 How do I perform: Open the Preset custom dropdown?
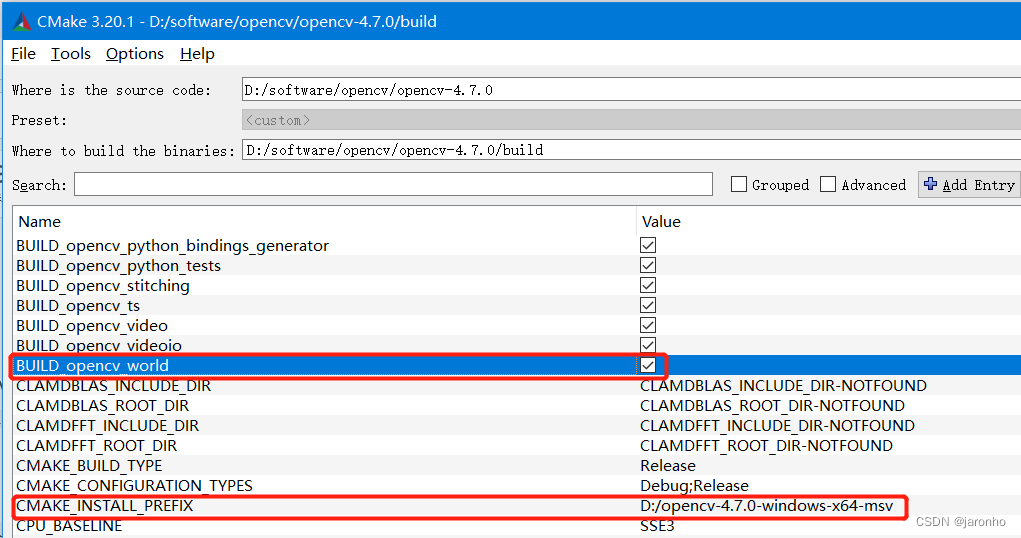[631, 120]
